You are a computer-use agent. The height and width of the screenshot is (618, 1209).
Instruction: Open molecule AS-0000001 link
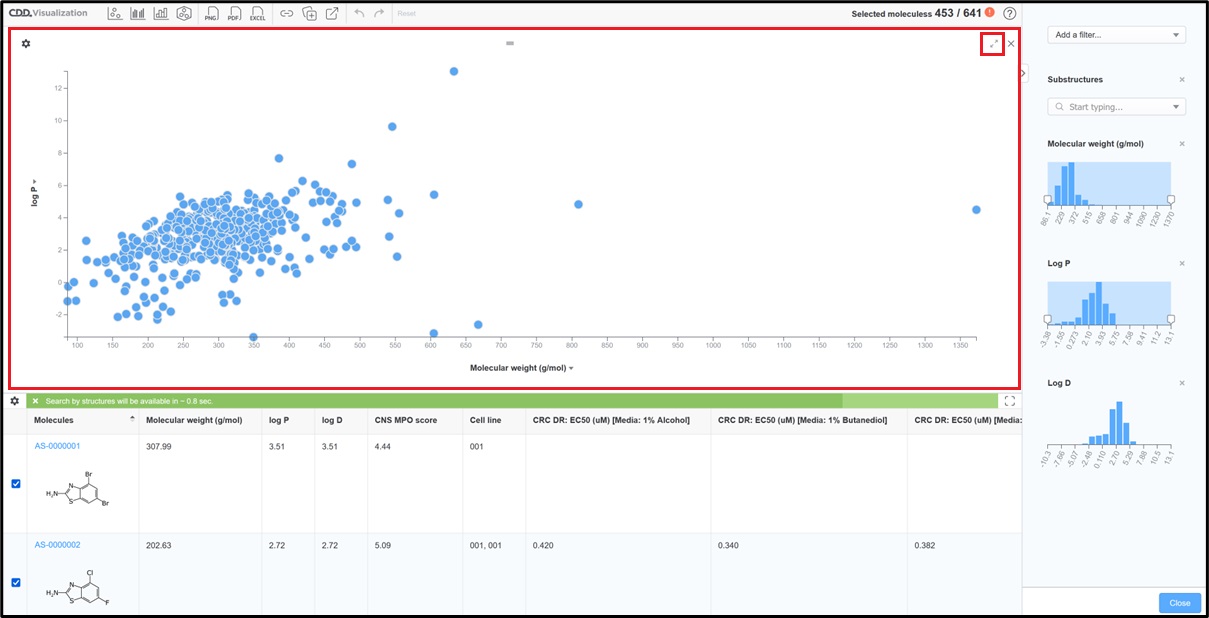(57, 446)
